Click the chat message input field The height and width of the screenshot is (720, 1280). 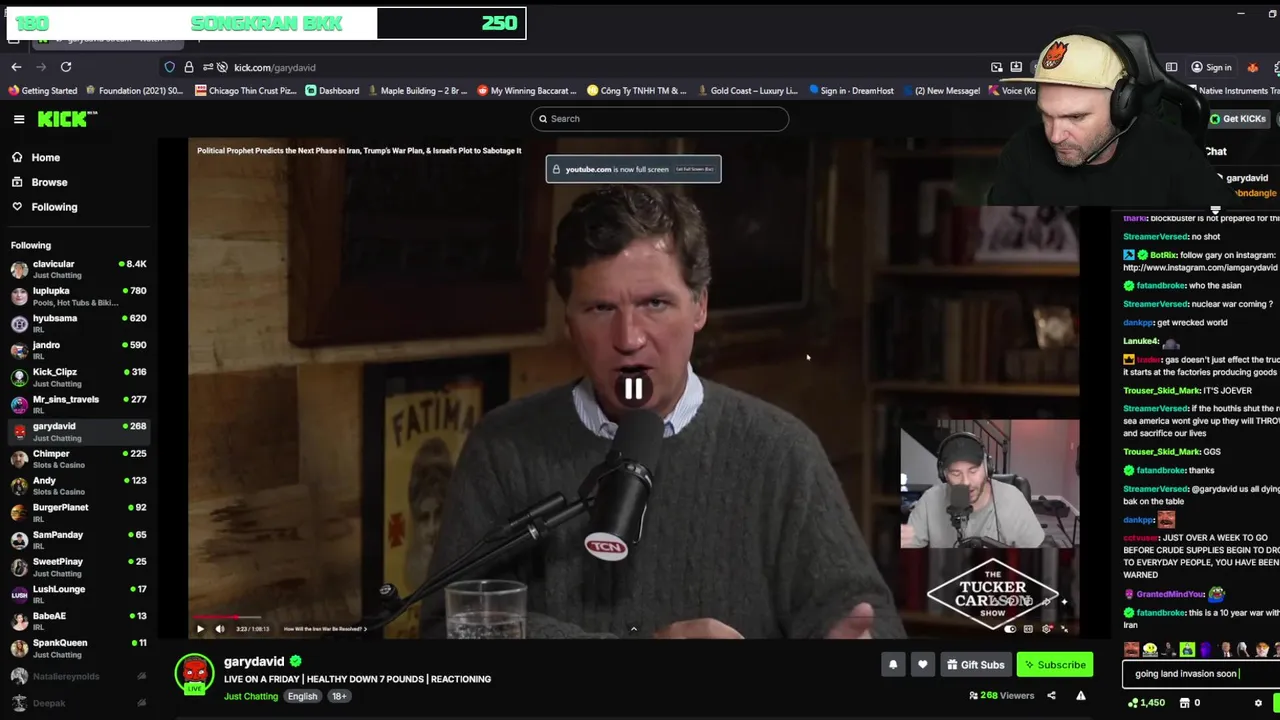[1200, 674]
